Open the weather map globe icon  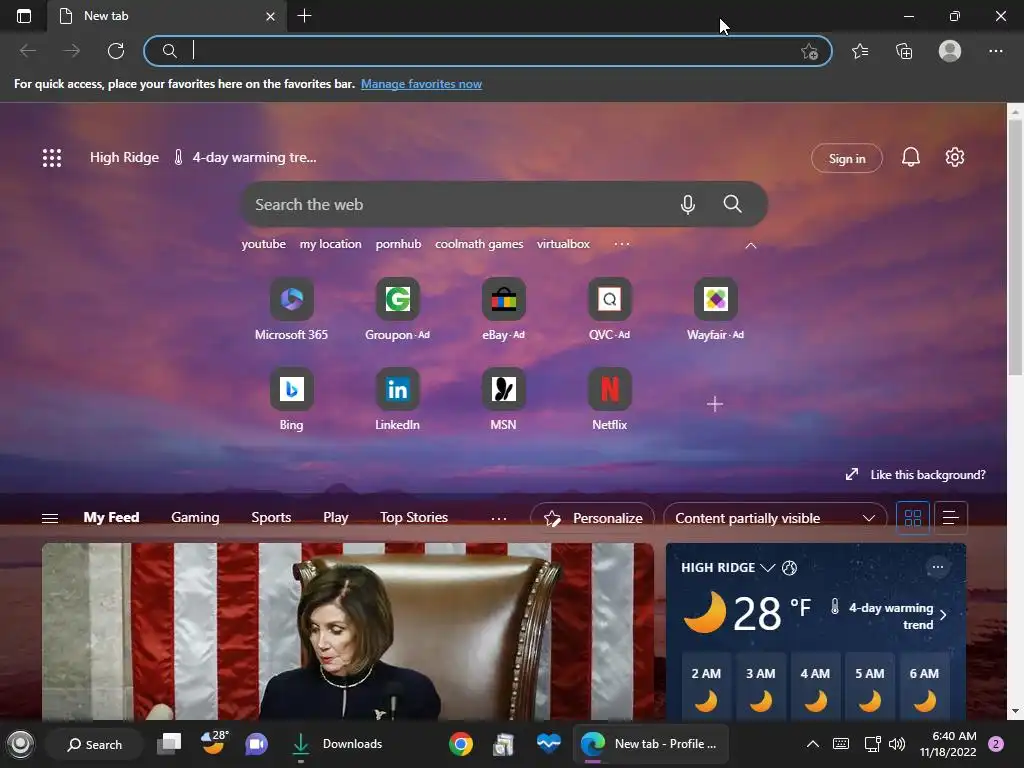pyautogui.click(x=789, y=568)
